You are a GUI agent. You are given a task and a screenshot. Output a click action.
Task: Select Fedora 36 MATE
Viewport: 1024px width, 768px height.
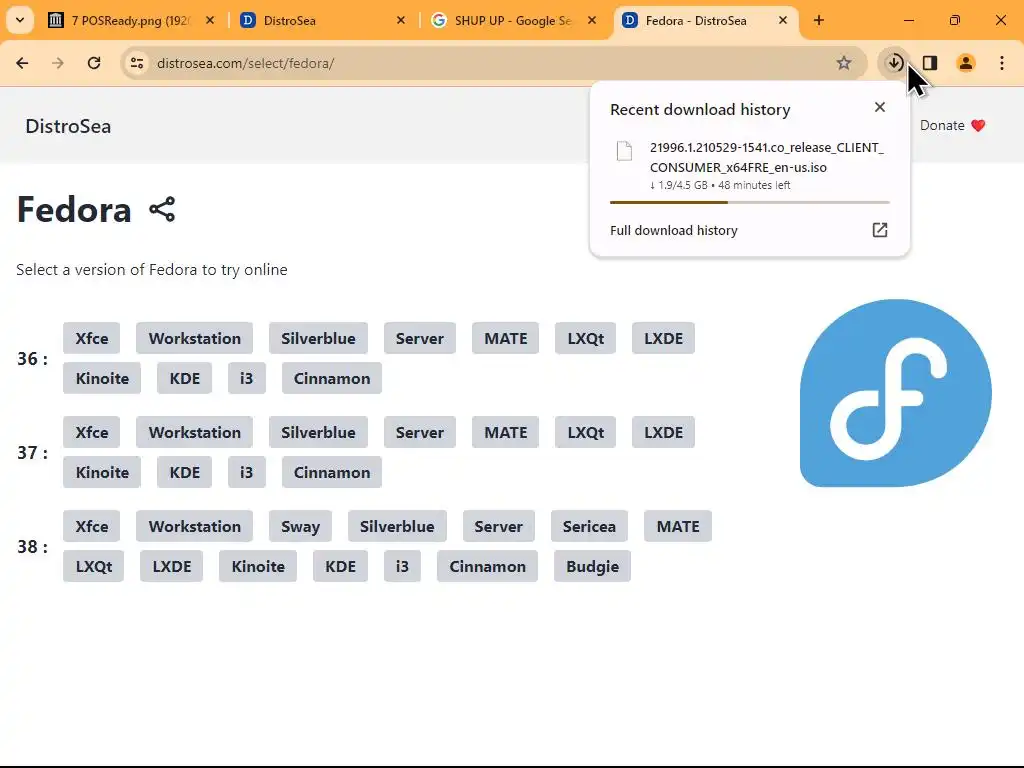point(505,338)
